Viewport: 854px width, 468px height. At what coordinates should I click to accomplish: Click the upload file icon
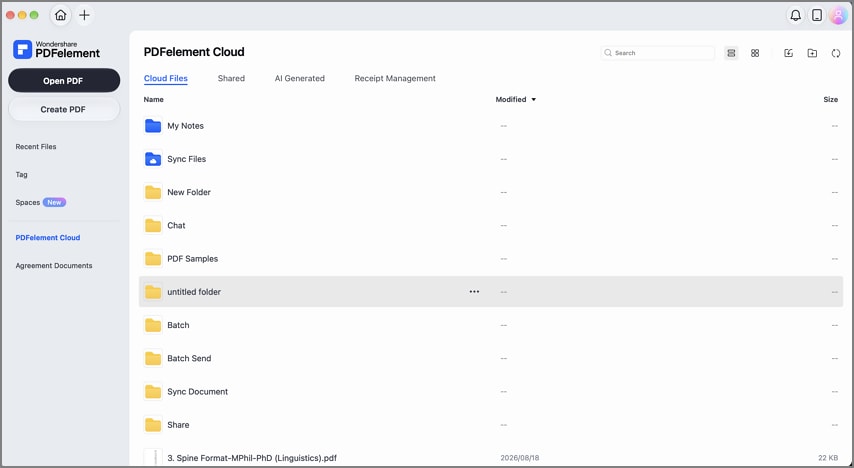[x=788, y=53]
